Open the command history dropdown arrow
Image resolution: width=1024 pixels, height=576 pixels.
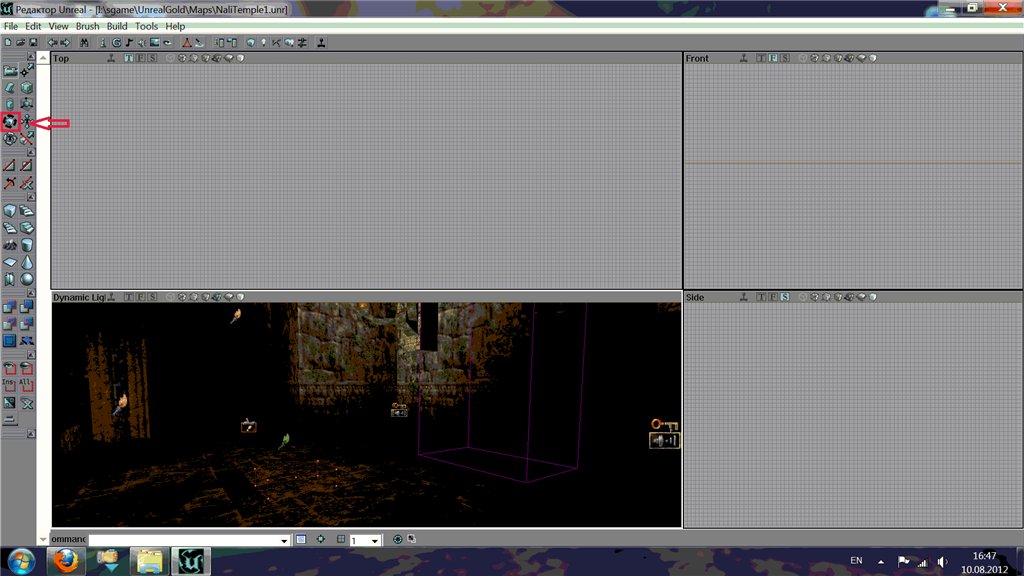pos(284,540)
